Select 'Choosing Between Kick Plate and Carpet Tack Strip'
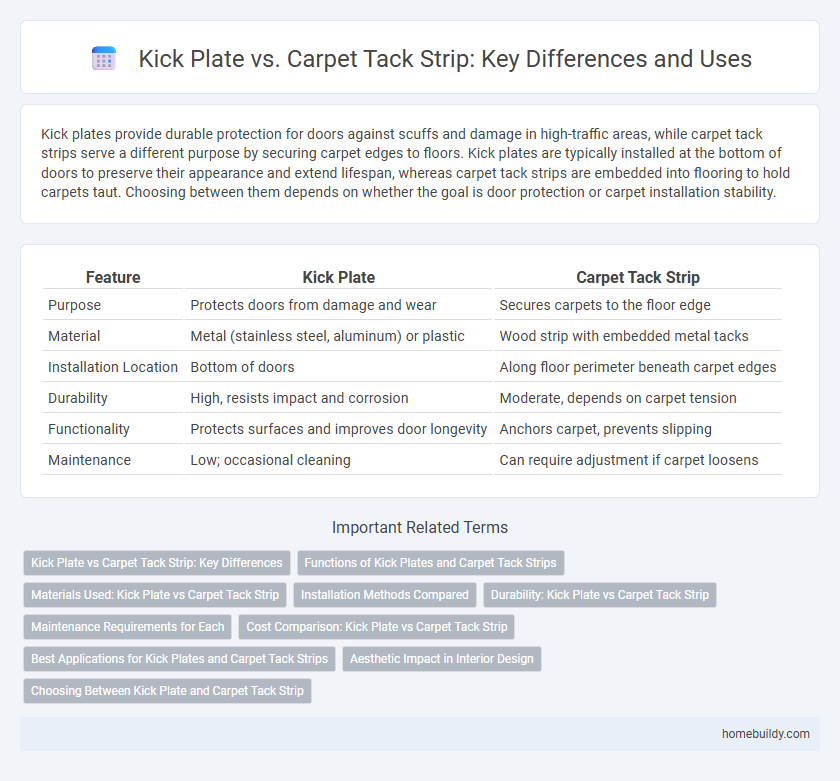This screenshot has height=781, width=840. (x=167, y=691)
